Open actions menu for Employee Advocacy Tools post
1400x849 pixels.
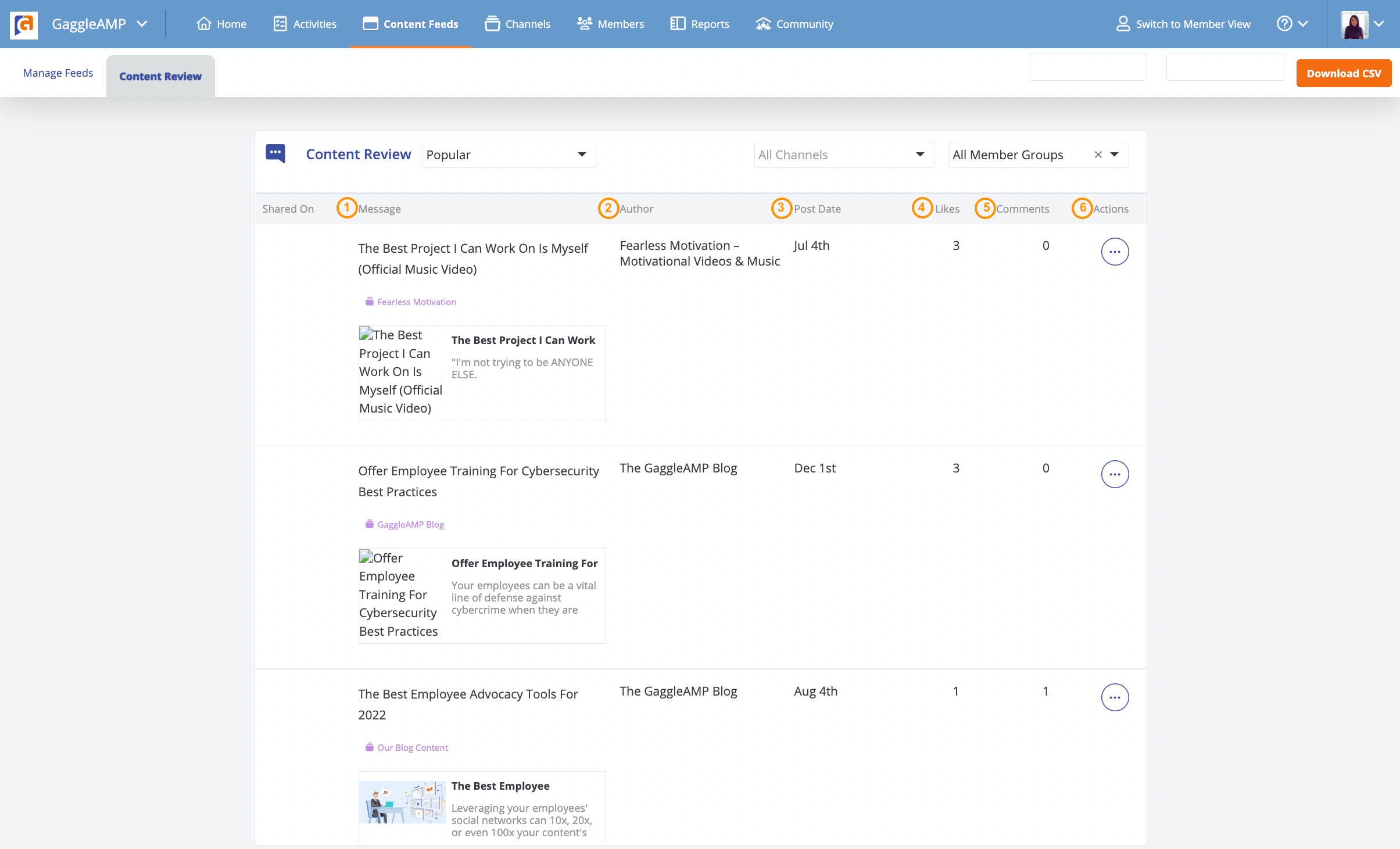tap(1115, 697)
